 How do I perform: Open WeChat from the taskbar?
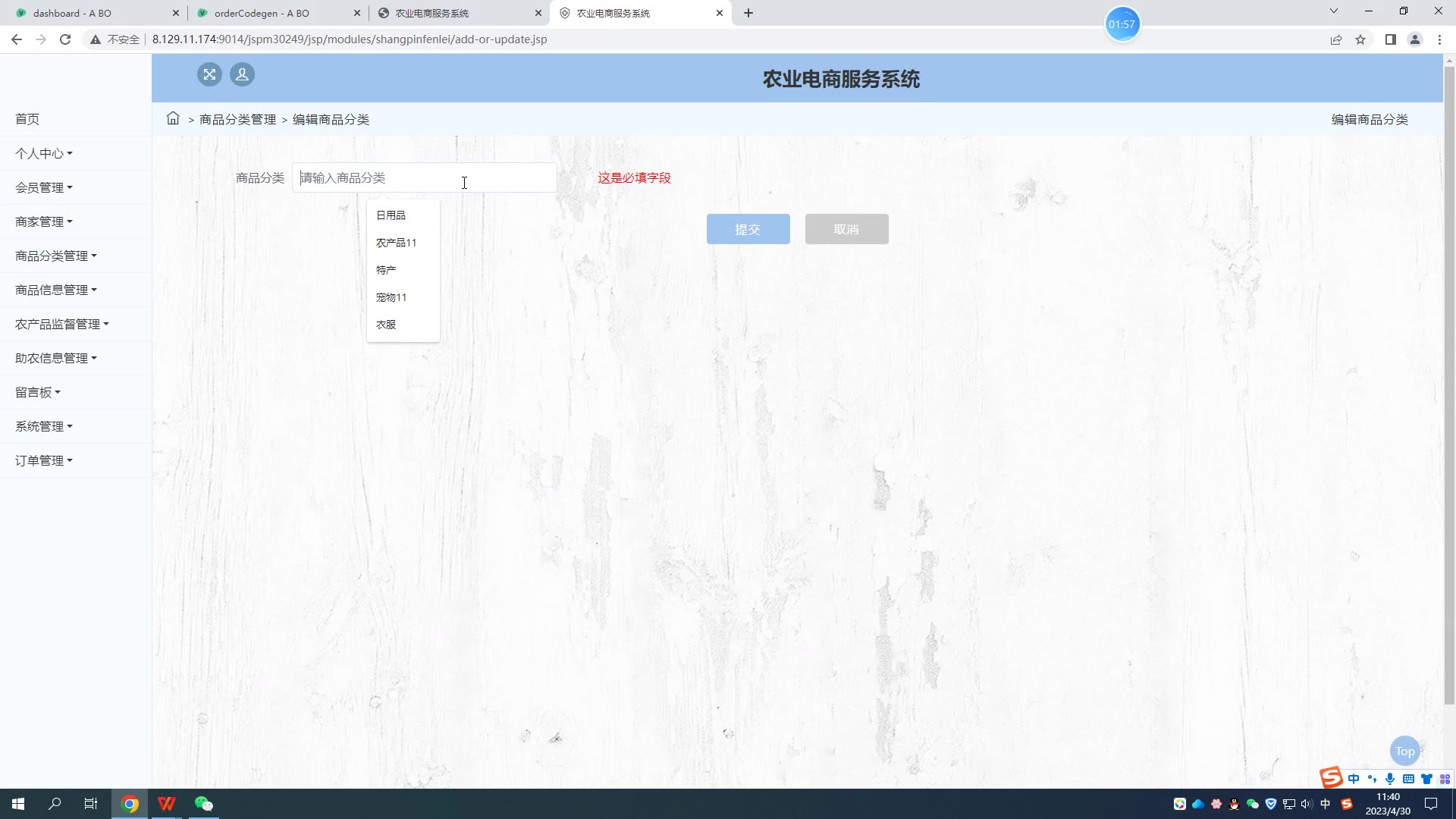point(203,804)
